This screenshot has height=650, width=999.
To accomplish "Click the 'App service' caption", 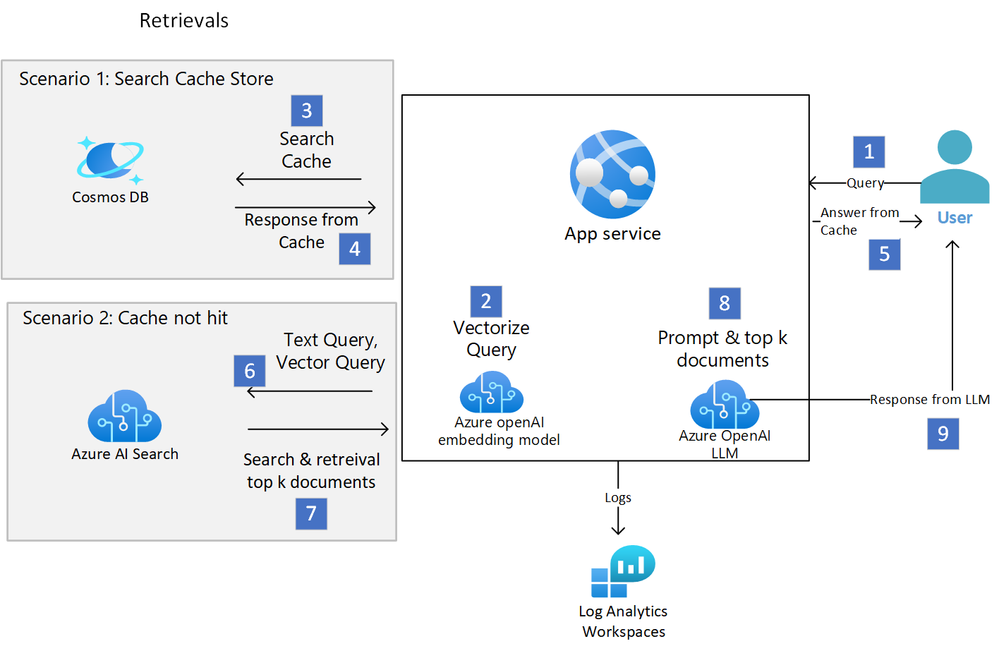I will coord(612,234).
